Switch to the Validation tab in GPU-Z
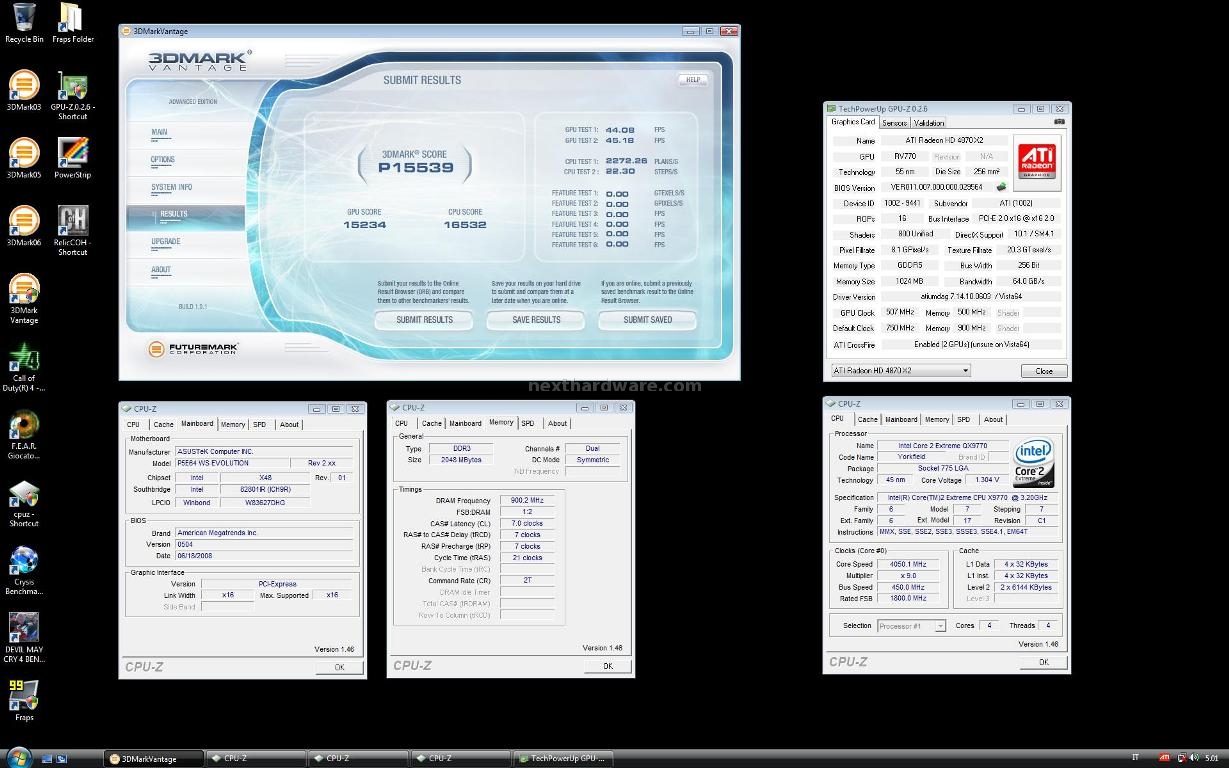Viewport: 1229px width, 768px height. coord(929,123)
